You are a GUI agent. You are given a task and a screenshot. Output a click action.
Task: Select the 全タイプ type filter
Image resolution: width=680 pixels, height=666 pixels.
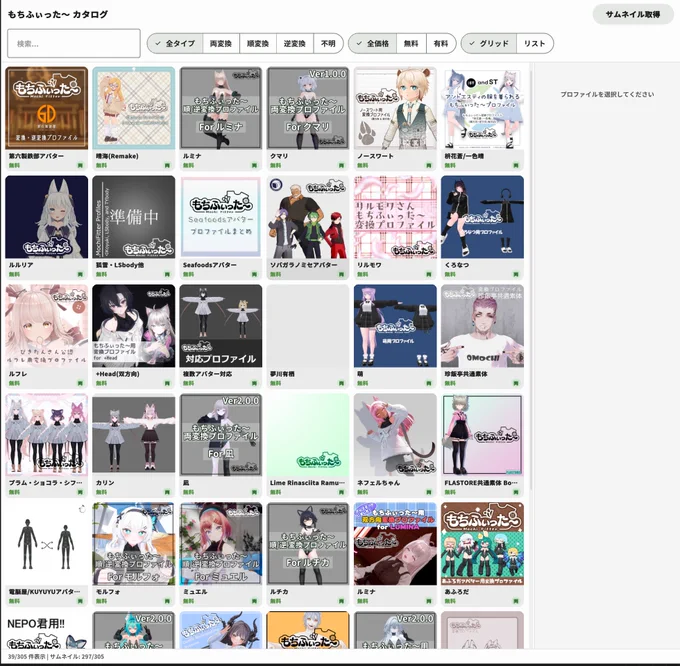click(x=175, y=43)
